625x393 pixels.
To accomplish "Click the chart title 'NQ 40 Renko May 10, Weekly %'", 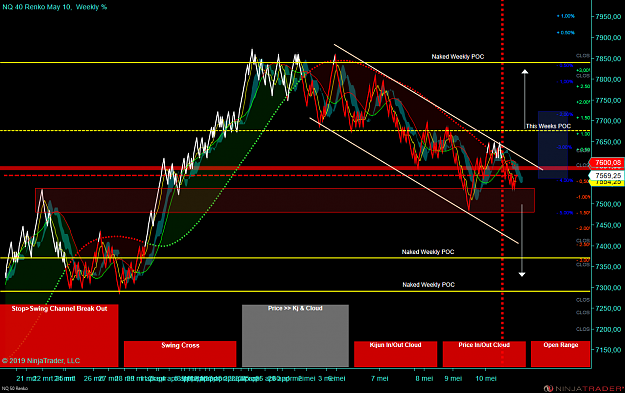I will point(55,7).
